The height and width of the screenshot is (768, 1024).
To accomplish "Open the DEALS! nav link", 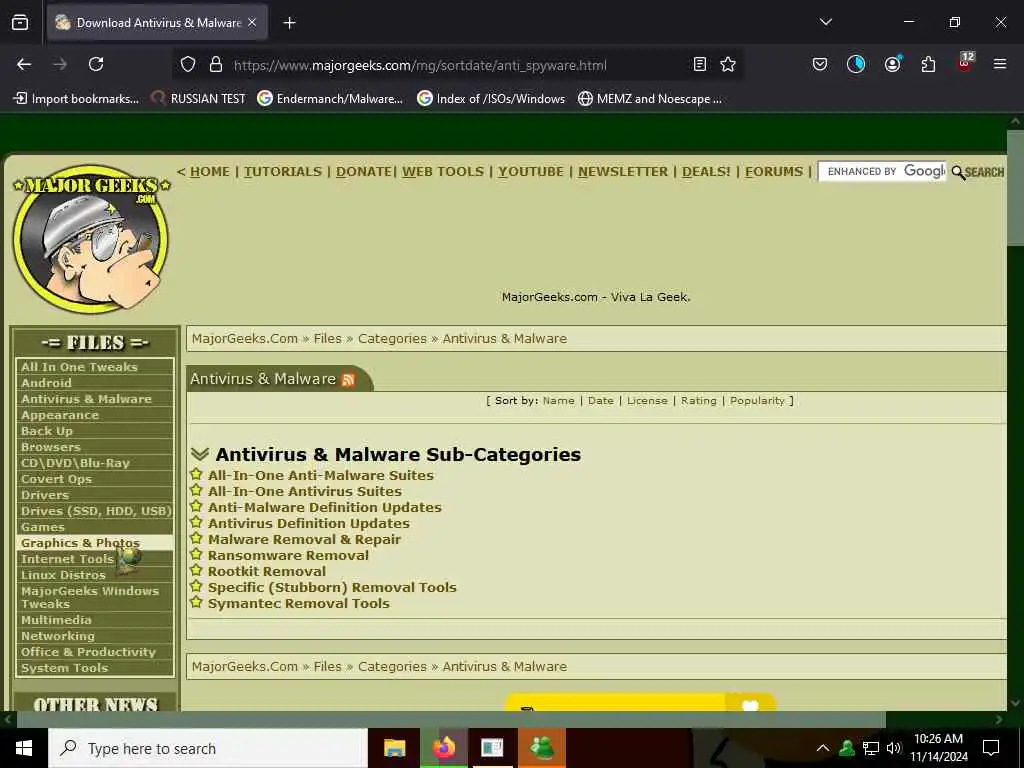I will pos(706,172).
